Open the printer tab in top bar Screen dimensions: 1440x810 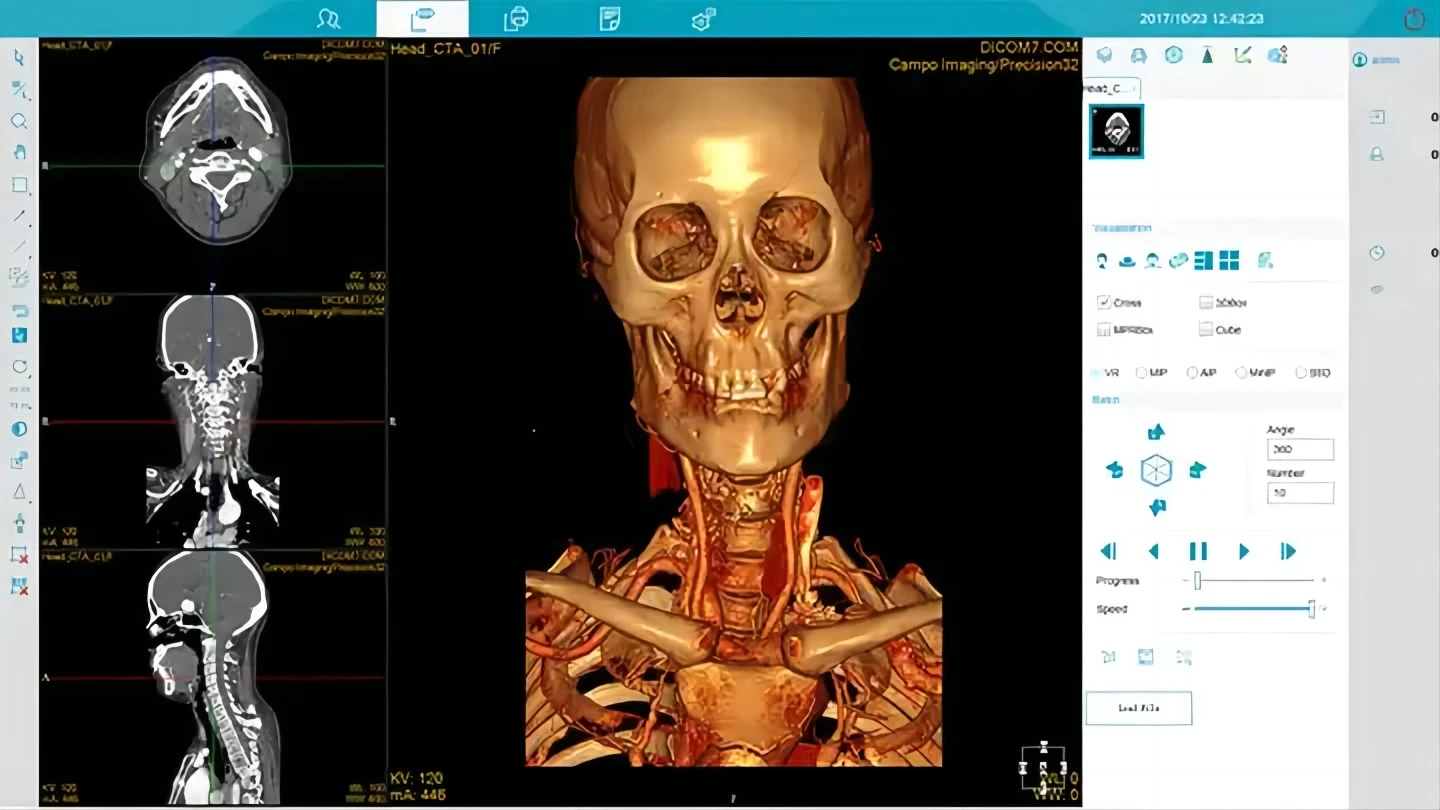[516, 18]
